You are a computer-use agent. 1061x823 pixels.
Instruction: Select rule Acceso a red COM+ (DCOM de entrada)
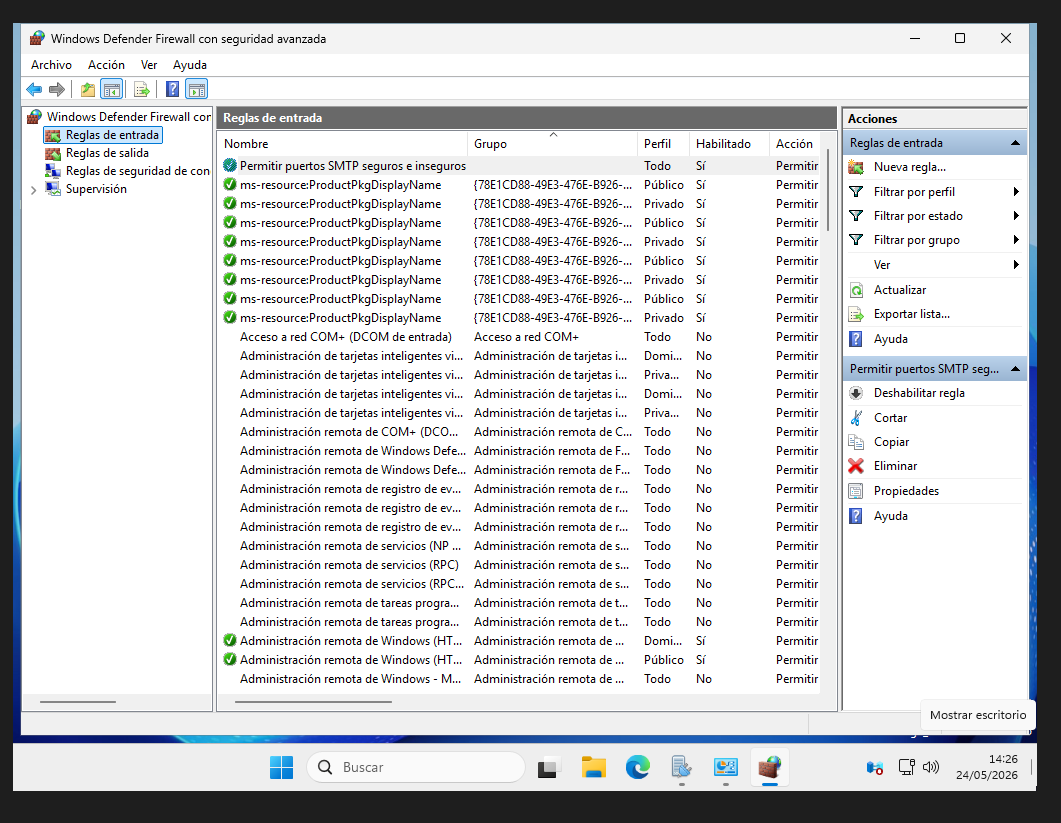click(x=520, y=337)
